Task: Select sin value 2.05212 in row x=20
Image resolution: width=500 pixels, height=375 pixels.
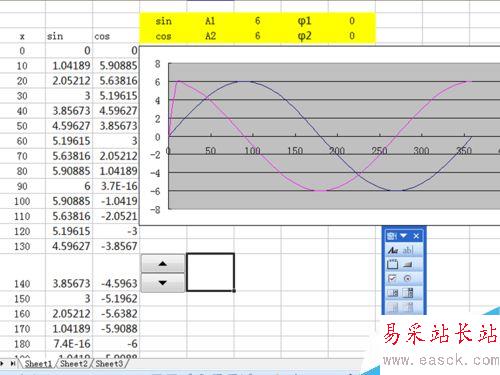Action: 69,81
